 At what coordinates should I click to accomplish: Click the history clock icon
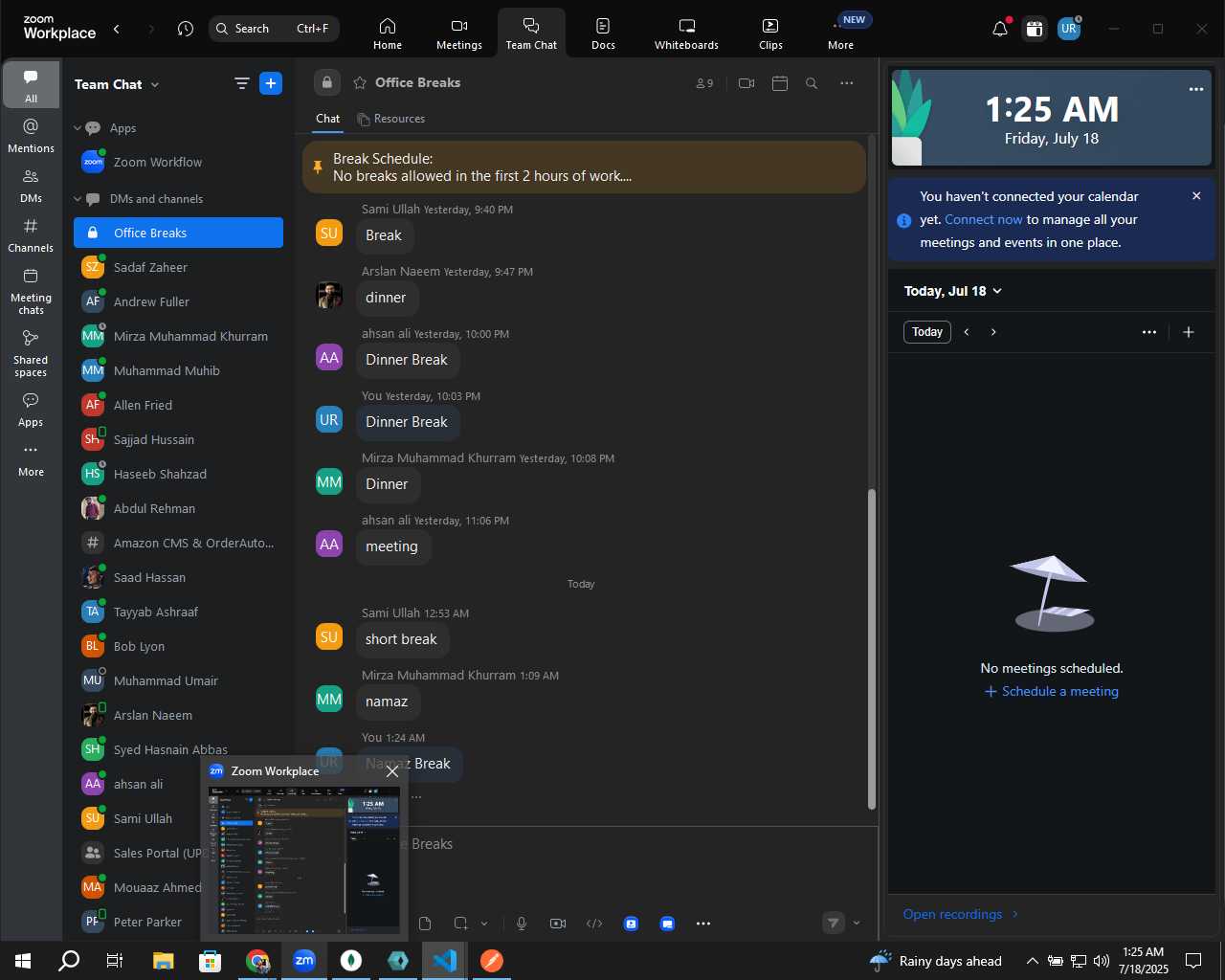[x=186, y=29]
